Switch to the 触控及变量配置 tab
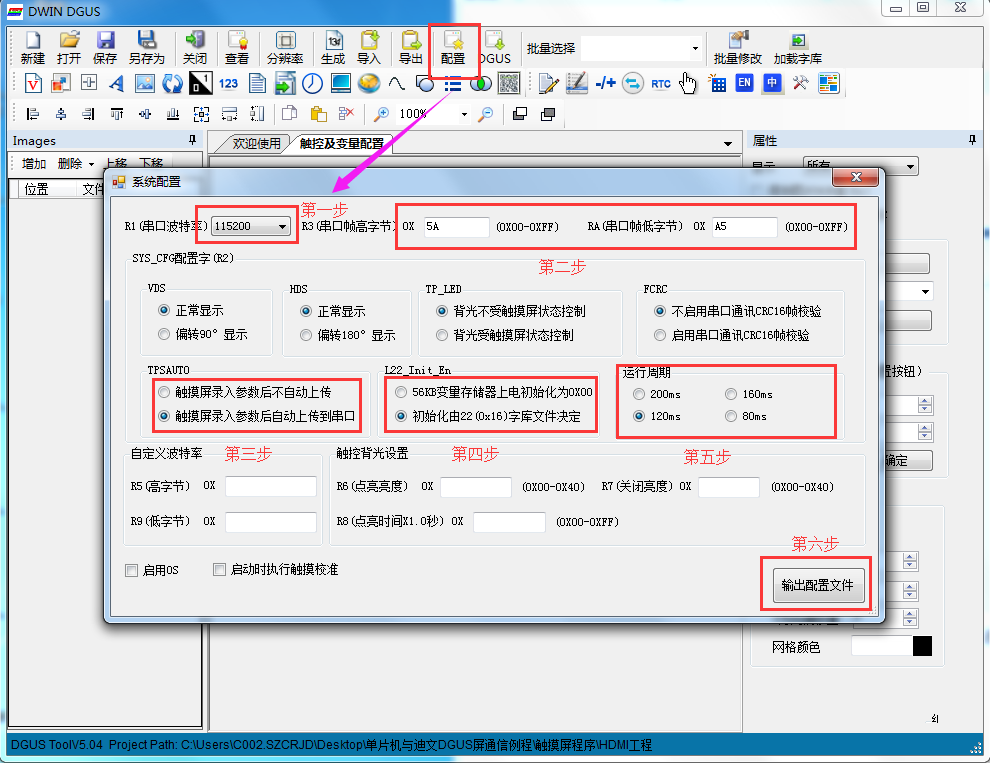Image resolution: width=990 pixels, height=763 pixels. click(x=342, y=143)
